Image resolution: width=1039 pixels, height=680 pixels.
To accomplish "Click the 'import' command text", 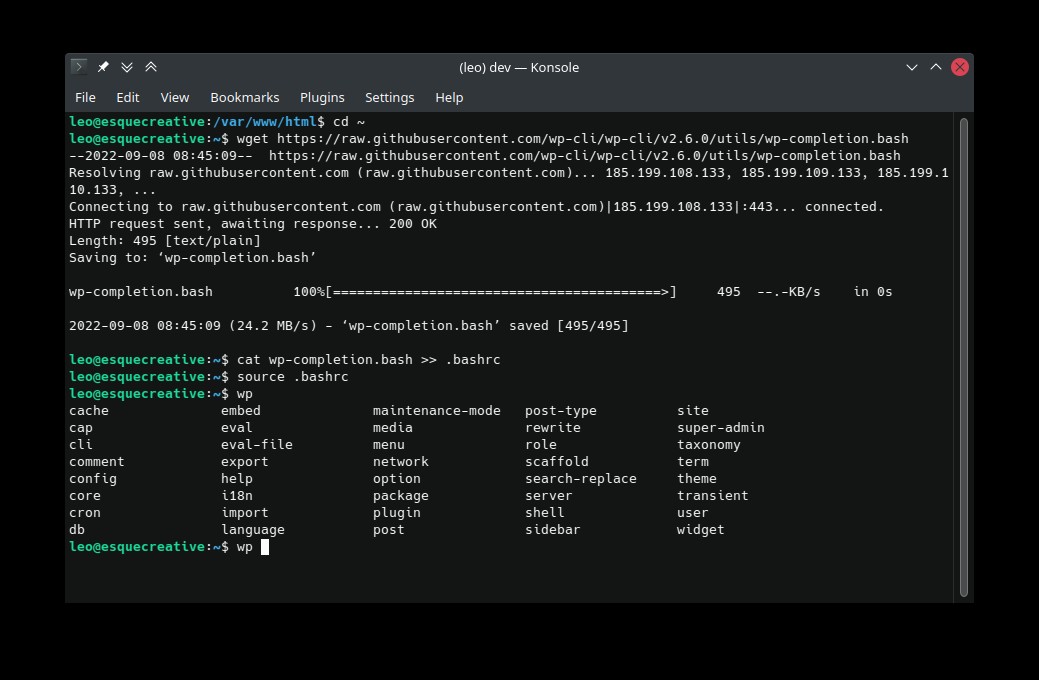I will click(245, 513).
